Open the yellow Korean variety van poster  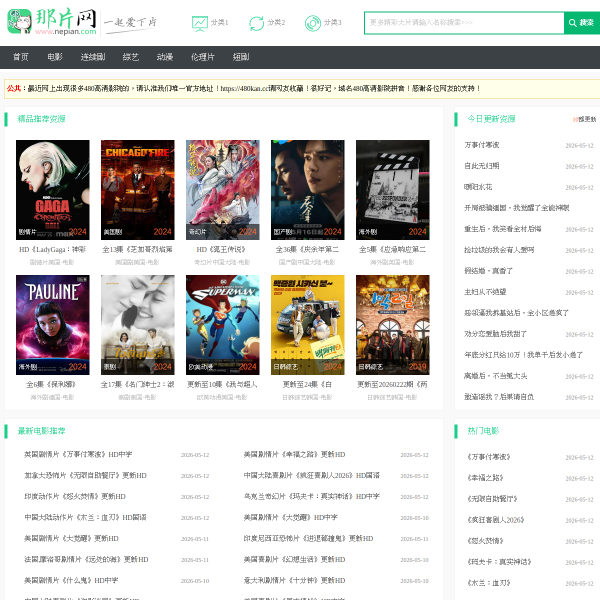click(x=308, y=325)
